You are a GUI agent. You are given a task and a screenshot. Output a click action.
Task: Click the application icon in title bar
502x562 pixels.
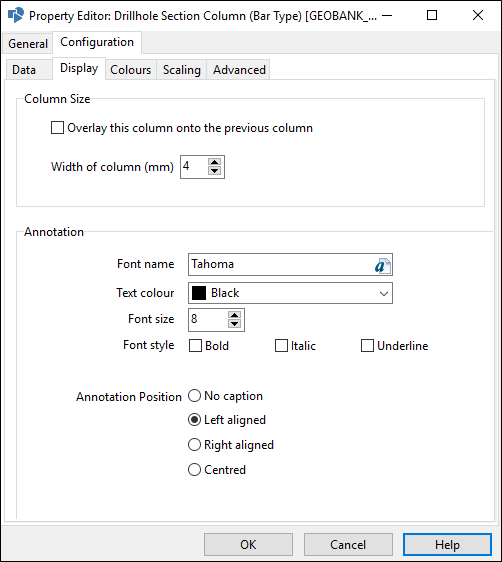point(15,15)
